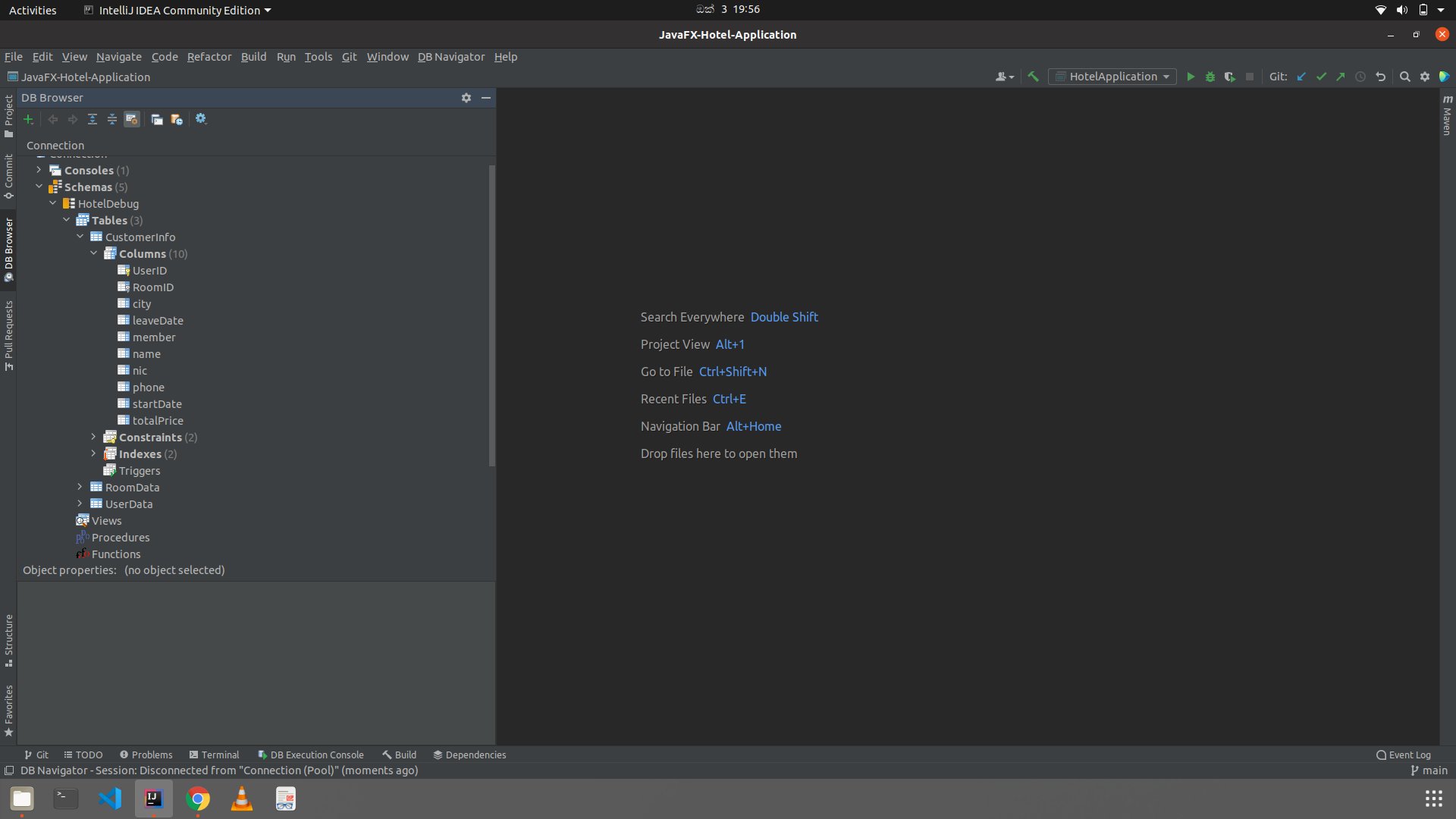Collapse the Columns node of CustomerInfo
The height and width of the screenshot is (819, 1456).
point(94,253)
